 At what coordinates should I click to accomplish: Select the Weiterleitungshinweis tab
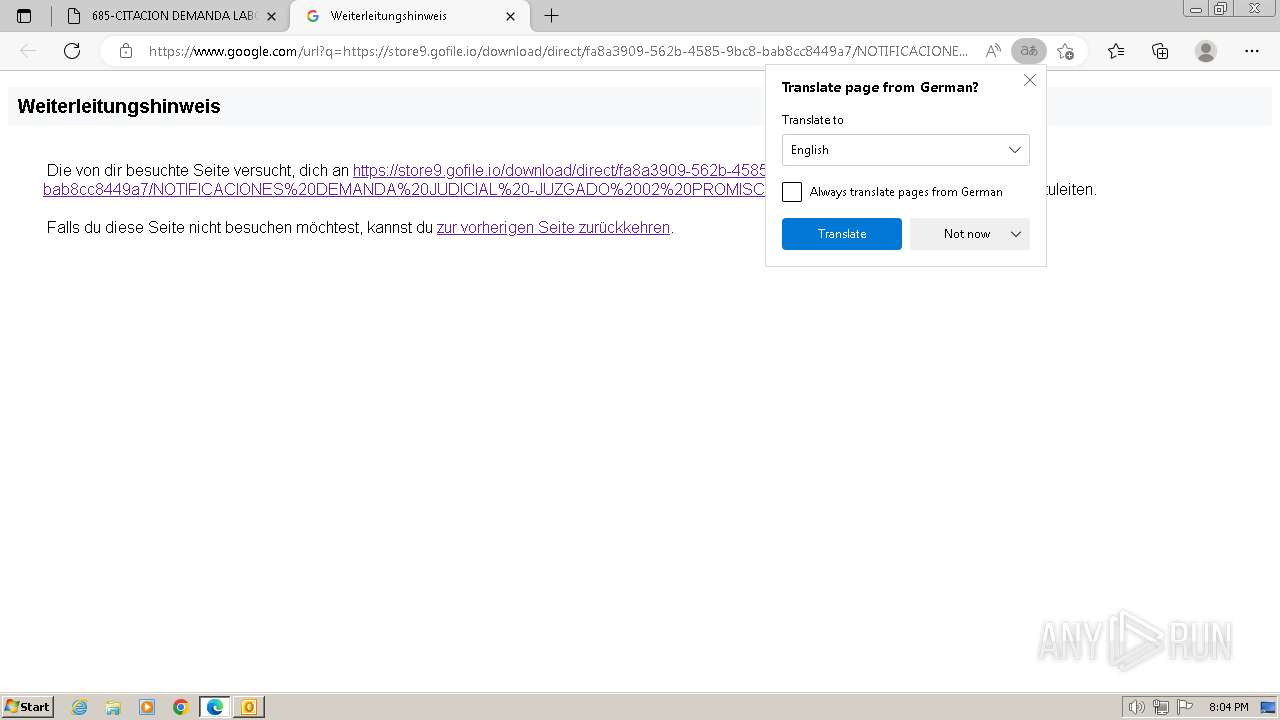pyautogui.click(x=410, y=16)
